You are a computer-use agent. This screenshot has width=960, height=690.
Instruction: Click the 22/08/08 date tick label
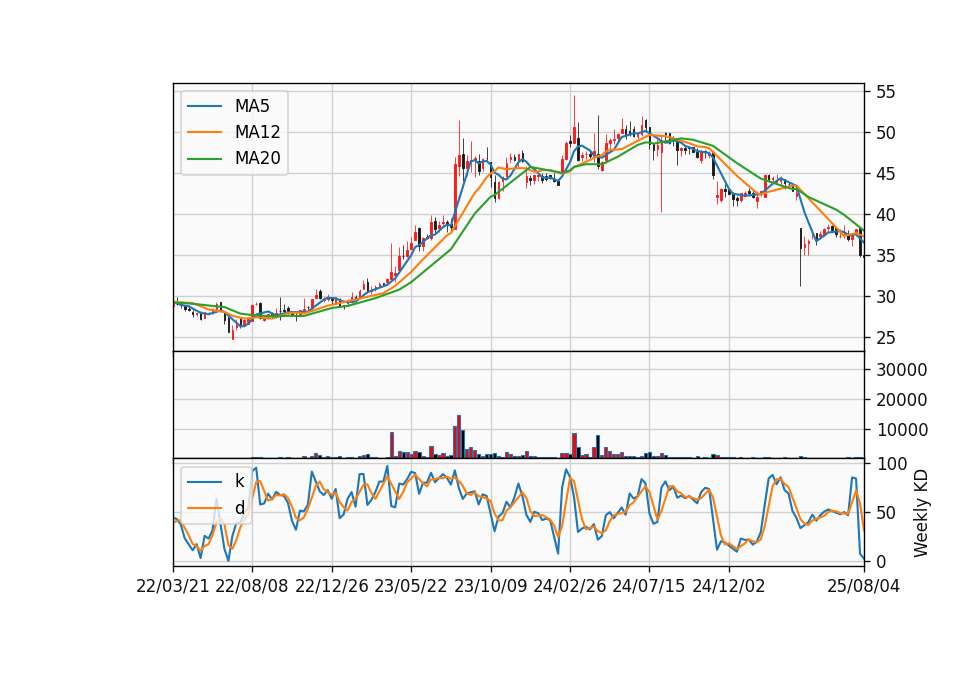point(252,586)
